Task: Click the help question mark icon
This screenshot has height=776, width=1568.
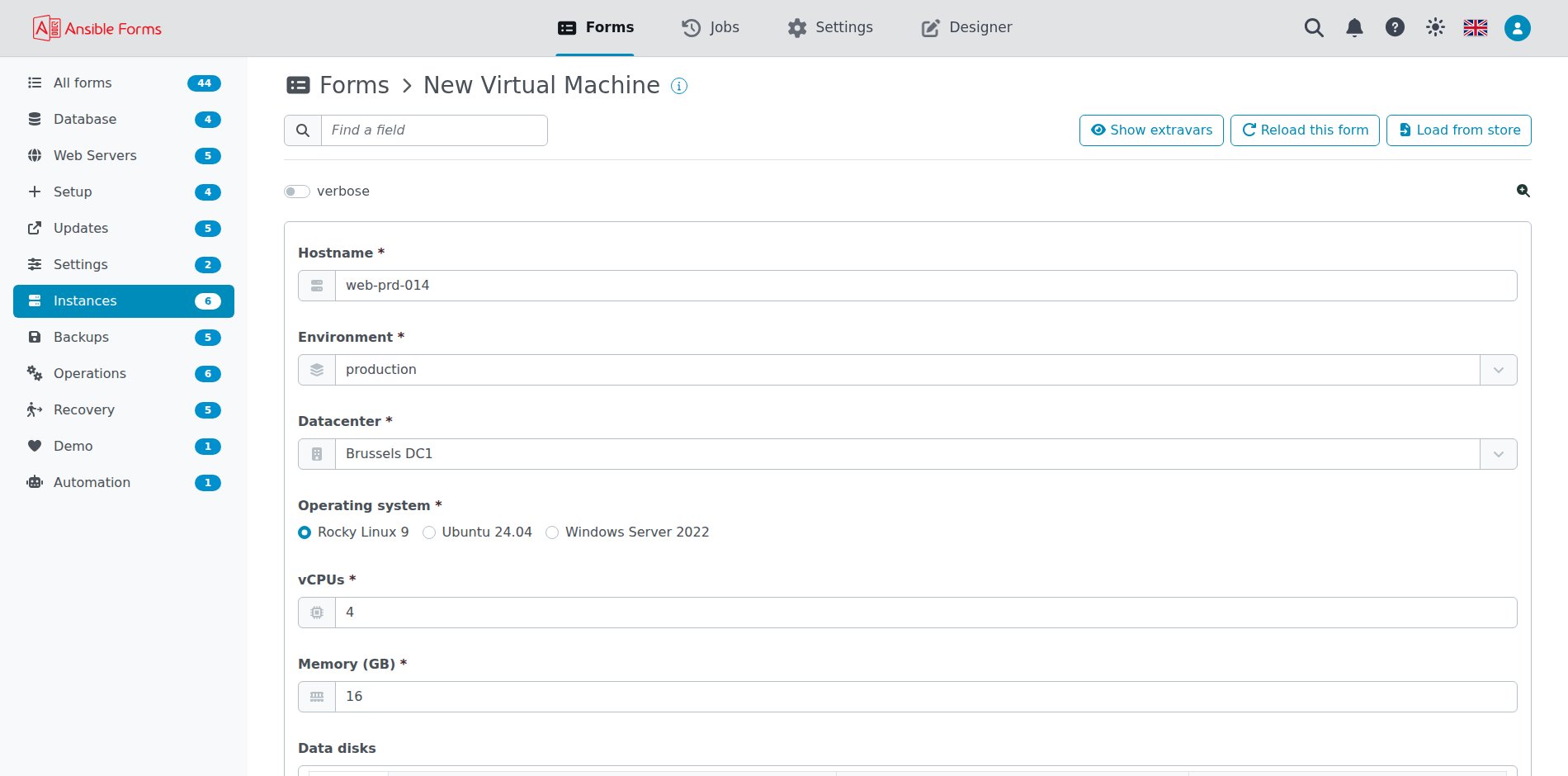Action: click(x=1395, y=27)
